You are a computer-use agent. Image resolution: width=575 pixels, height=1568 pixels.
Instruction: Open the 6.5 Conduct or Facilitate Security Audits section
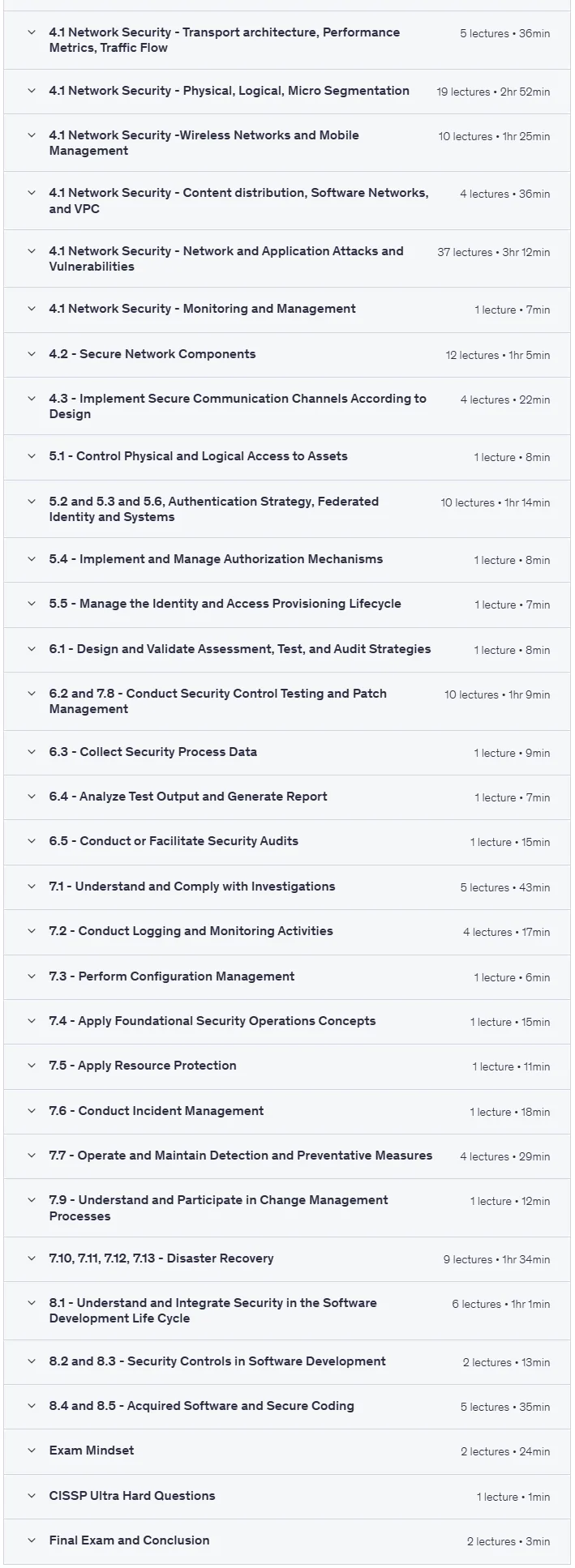click(x=287, y=842)
